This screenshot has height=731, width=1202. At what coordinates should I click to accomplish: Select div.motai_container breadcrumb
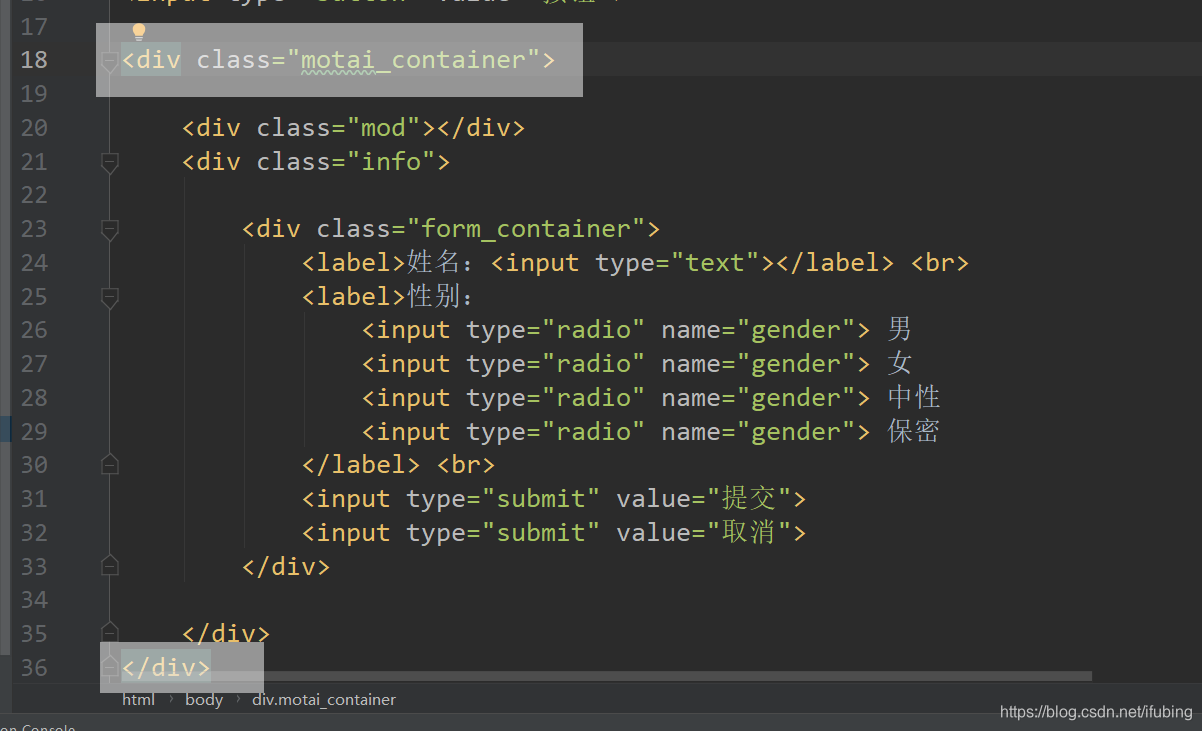[324, 699]
